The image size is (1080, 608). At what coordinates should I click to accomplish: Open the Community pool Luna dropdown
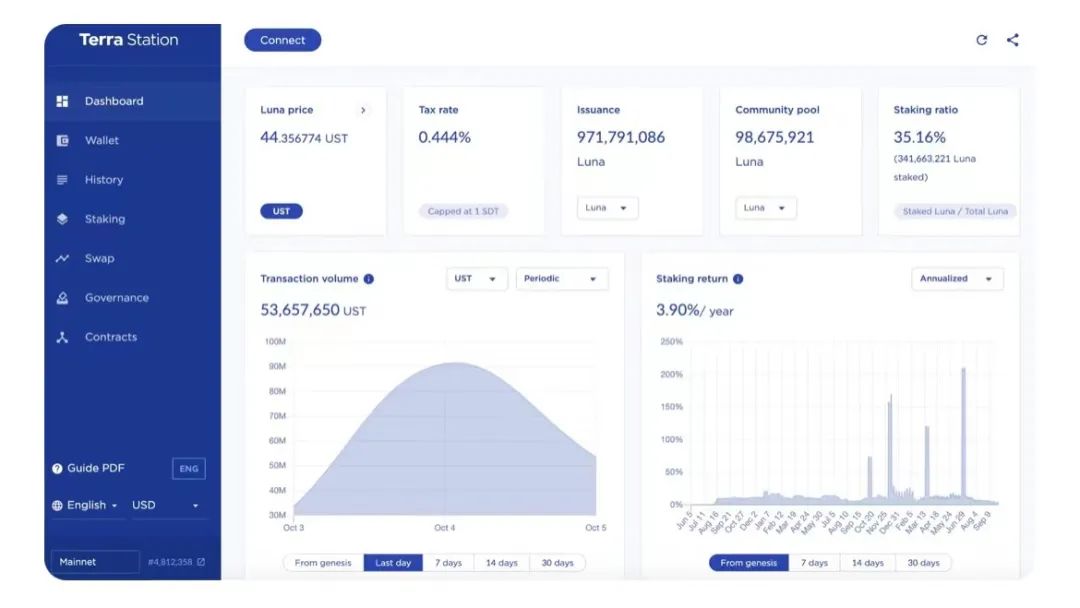[x=765, y=208]
